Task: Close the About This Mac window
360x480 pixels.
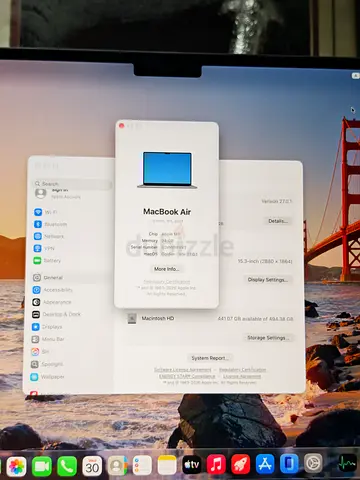Action: pyautogui.click(x=122, y=126)
